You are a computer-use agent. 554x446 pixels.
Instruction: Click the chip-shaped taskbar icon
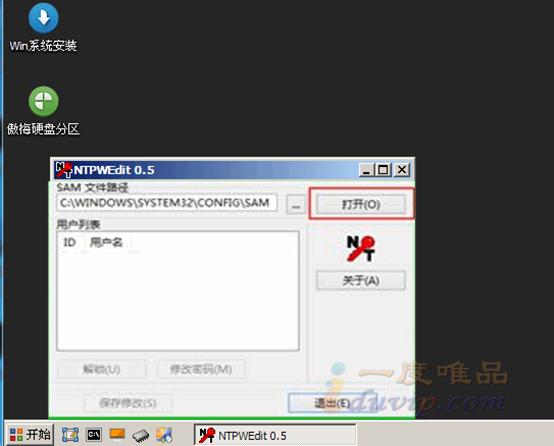coord(141,436)
